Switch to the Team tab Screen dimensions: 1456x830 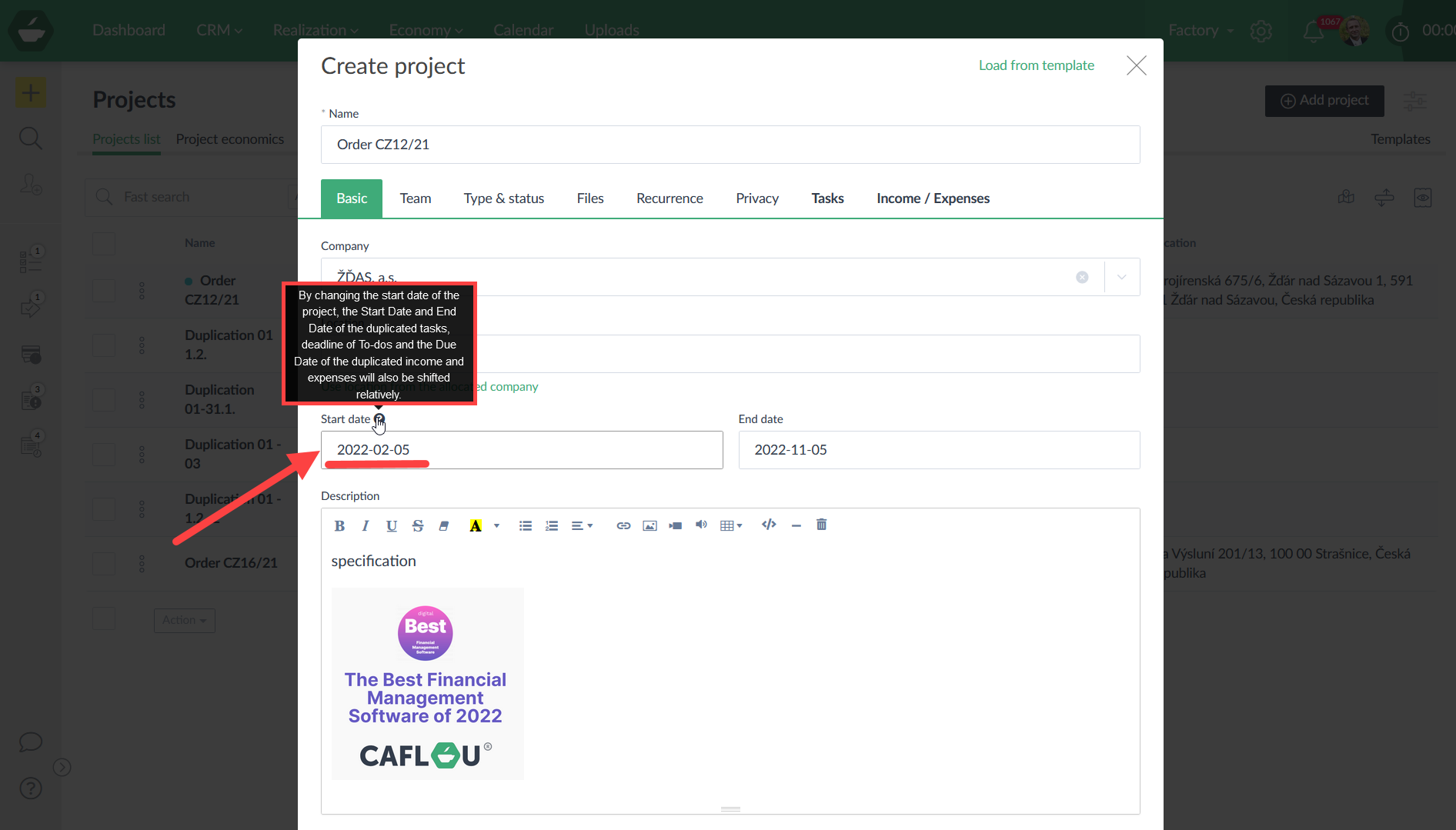point(416,198)
